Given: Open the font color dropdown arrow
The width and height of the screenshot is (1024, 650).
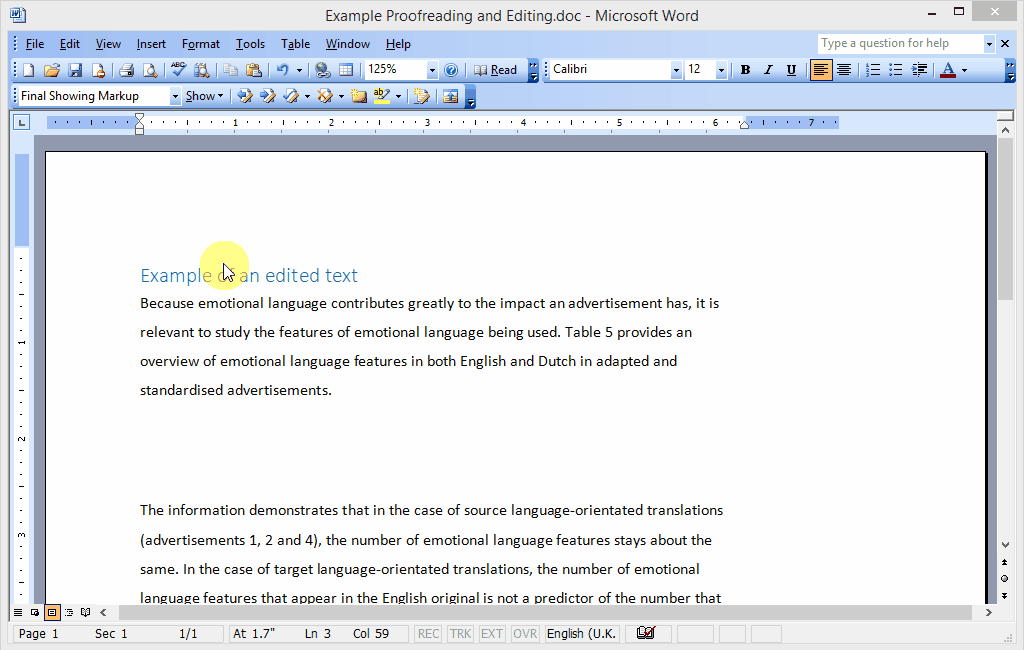Looking at the screenshot, I should tap(964, 70).
